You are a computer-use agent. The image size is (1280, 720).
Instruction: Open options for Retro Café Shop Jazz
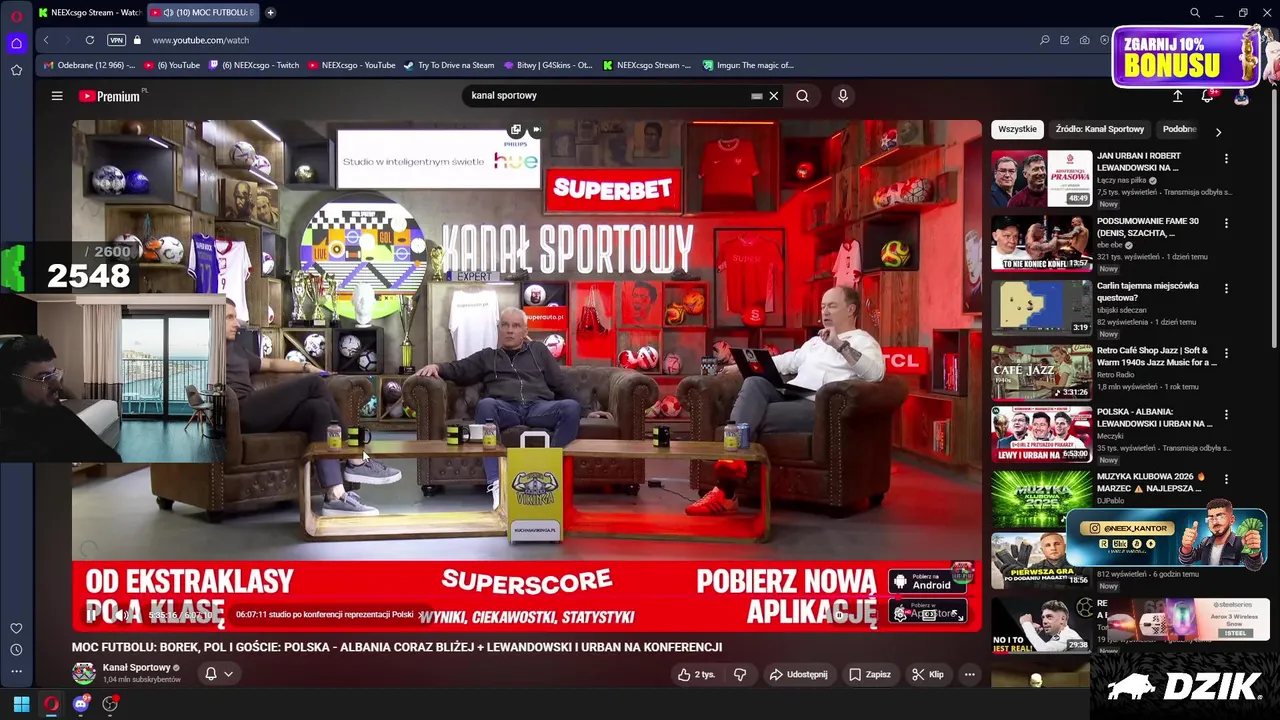click(1226, 353)
